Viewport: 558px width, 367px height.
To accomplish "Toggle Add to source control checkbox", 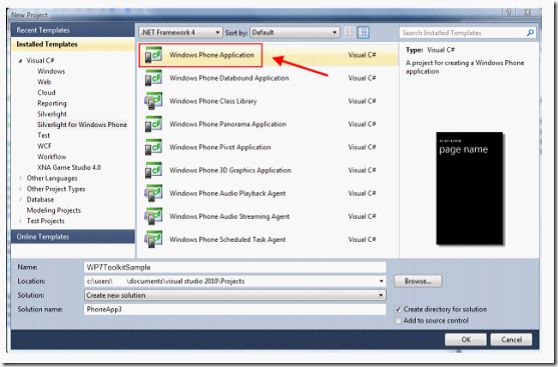I will [x=398, y=321].
